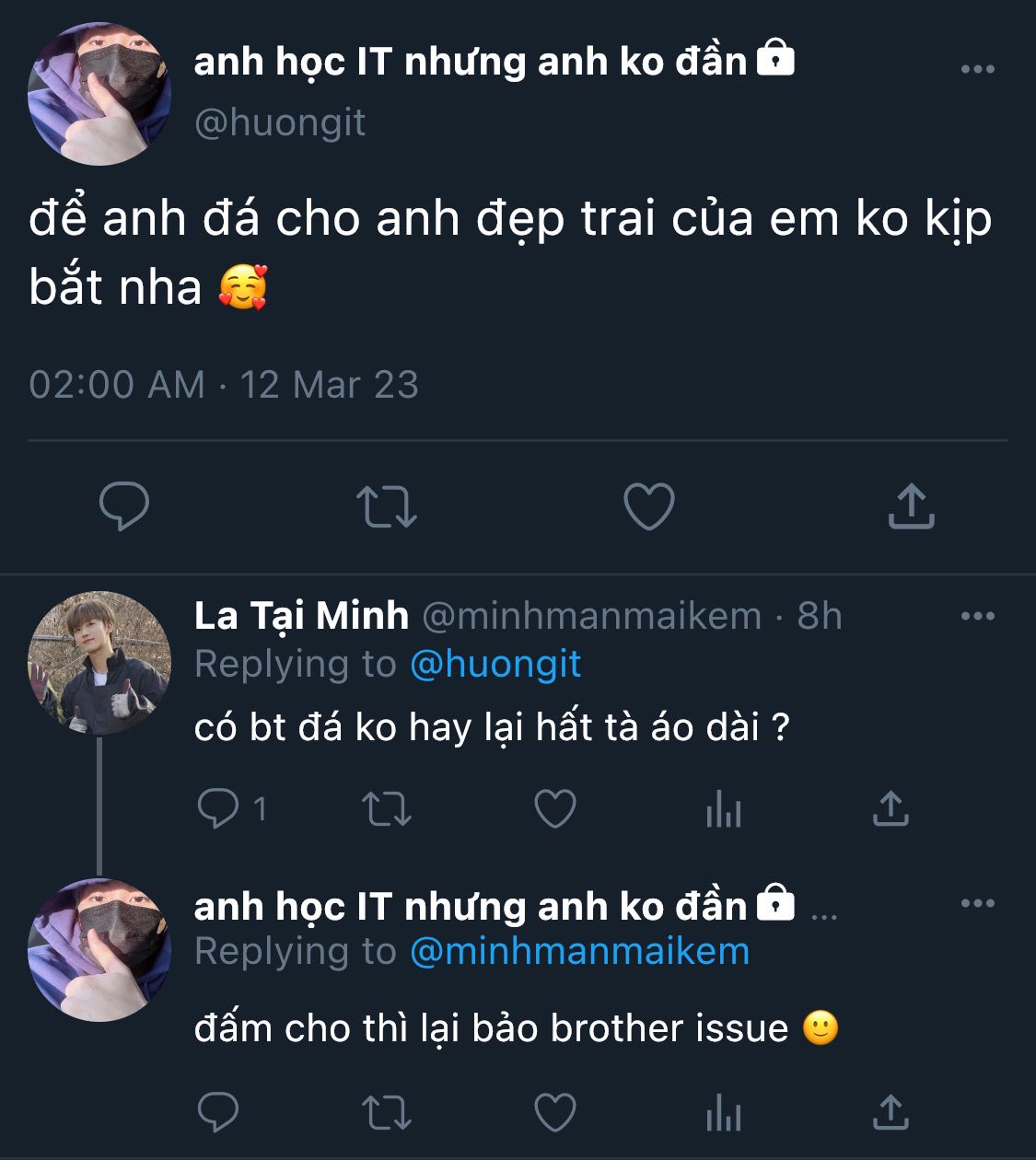Open La Tại Minh's profile picture
1036x1160 pixels.
click(99, 663)
